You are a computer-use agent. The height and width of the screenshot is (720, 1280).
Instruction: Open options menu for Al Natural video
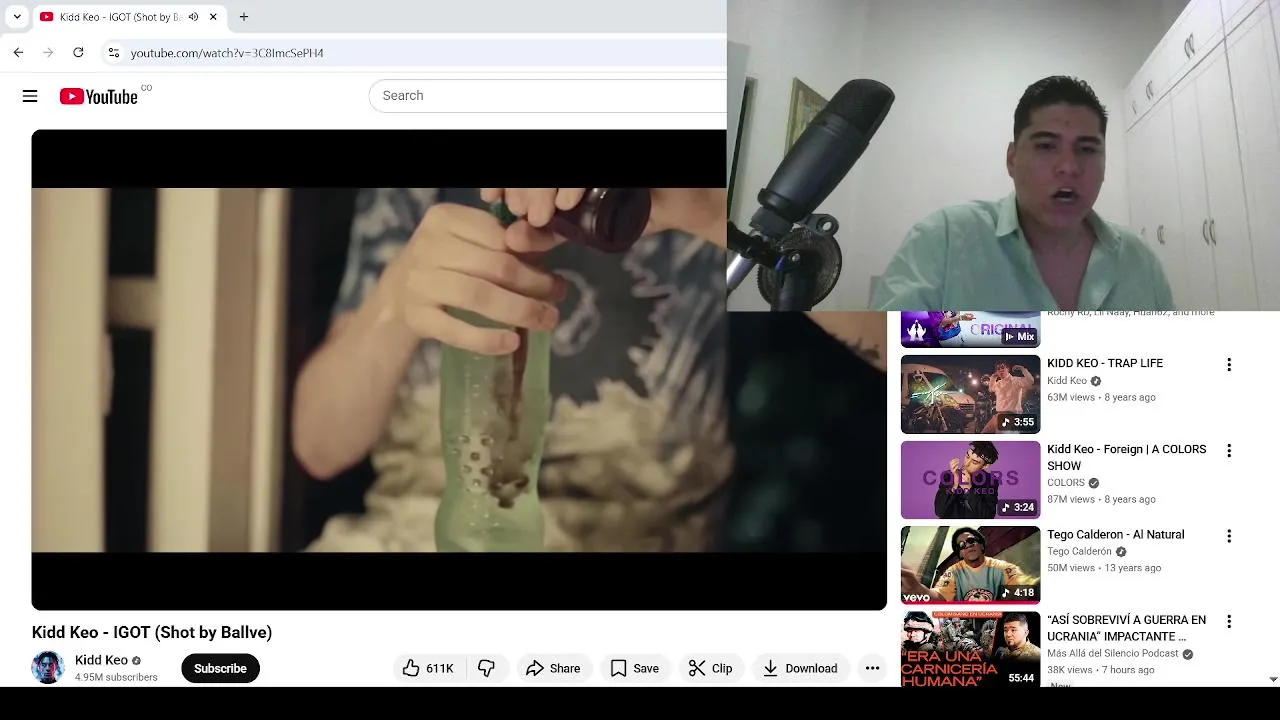[1229, 536]
